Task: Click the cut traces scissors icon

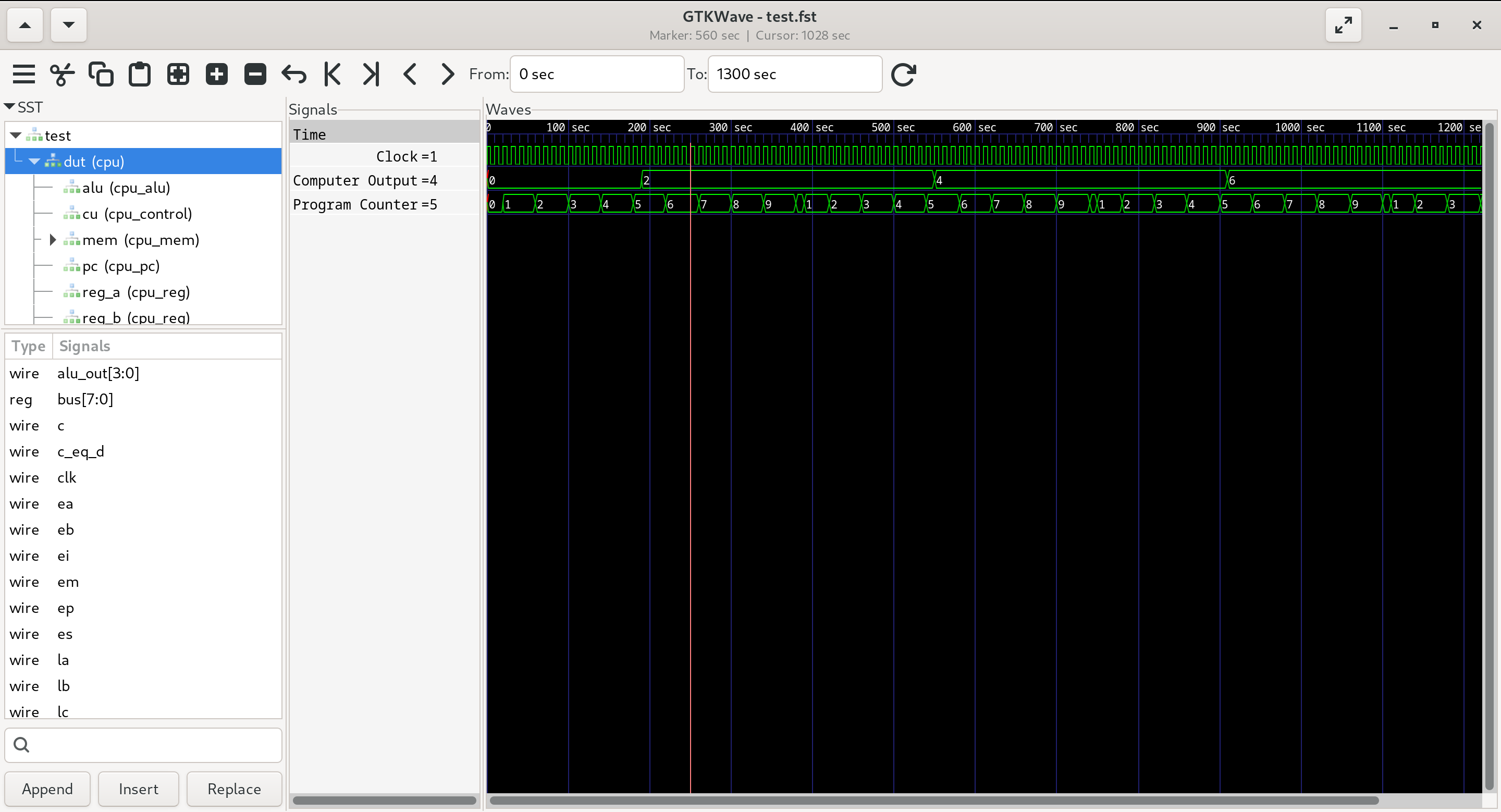Action: coord(63,74)
